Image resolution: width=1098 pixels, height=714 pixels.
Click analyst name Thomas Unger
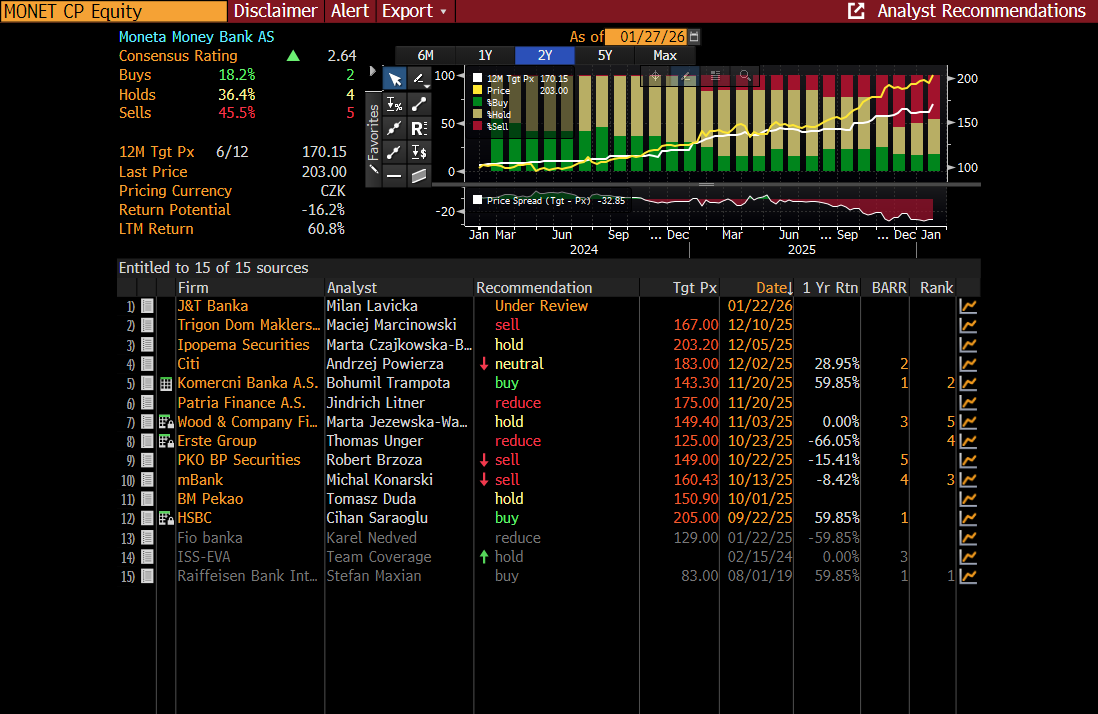pos(375,441)
